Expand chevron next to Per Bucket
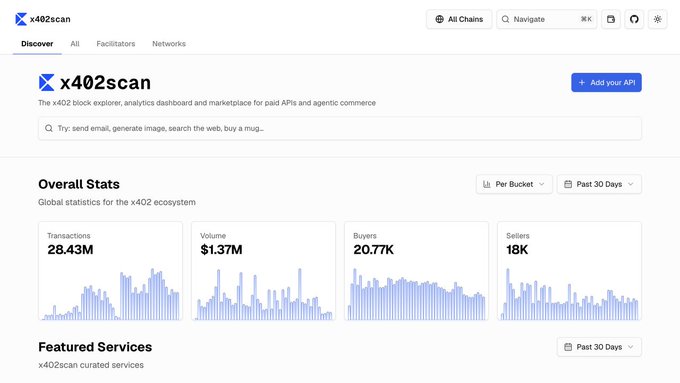This screenshot has height=383, width=680. click(542, 184)
